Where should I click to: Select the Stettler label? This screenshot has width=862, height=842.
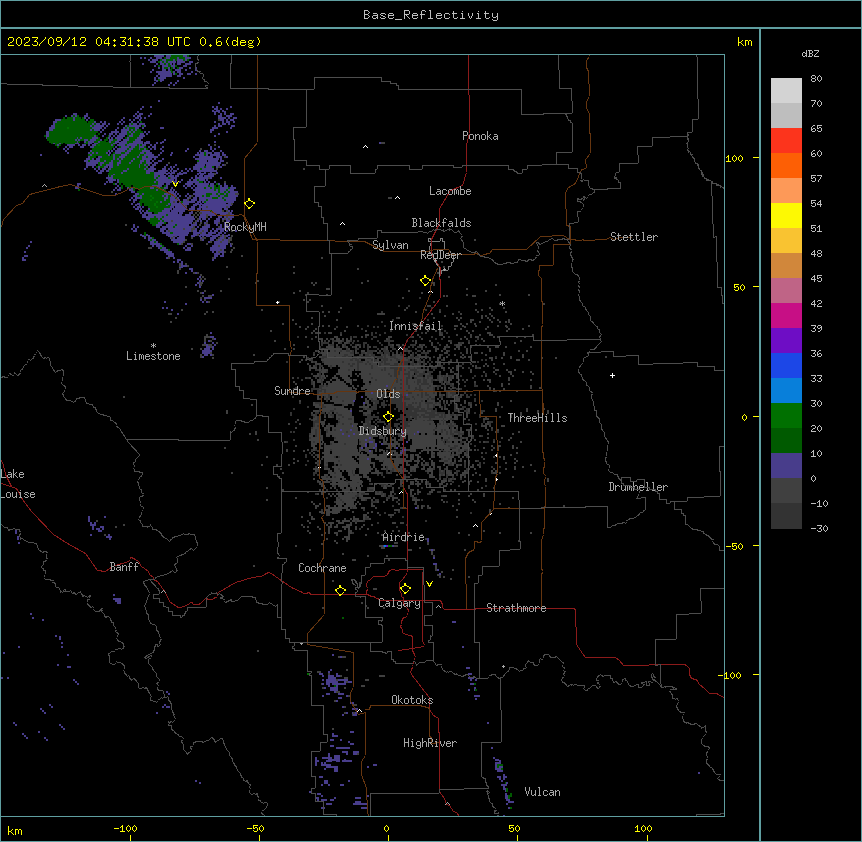634,237
